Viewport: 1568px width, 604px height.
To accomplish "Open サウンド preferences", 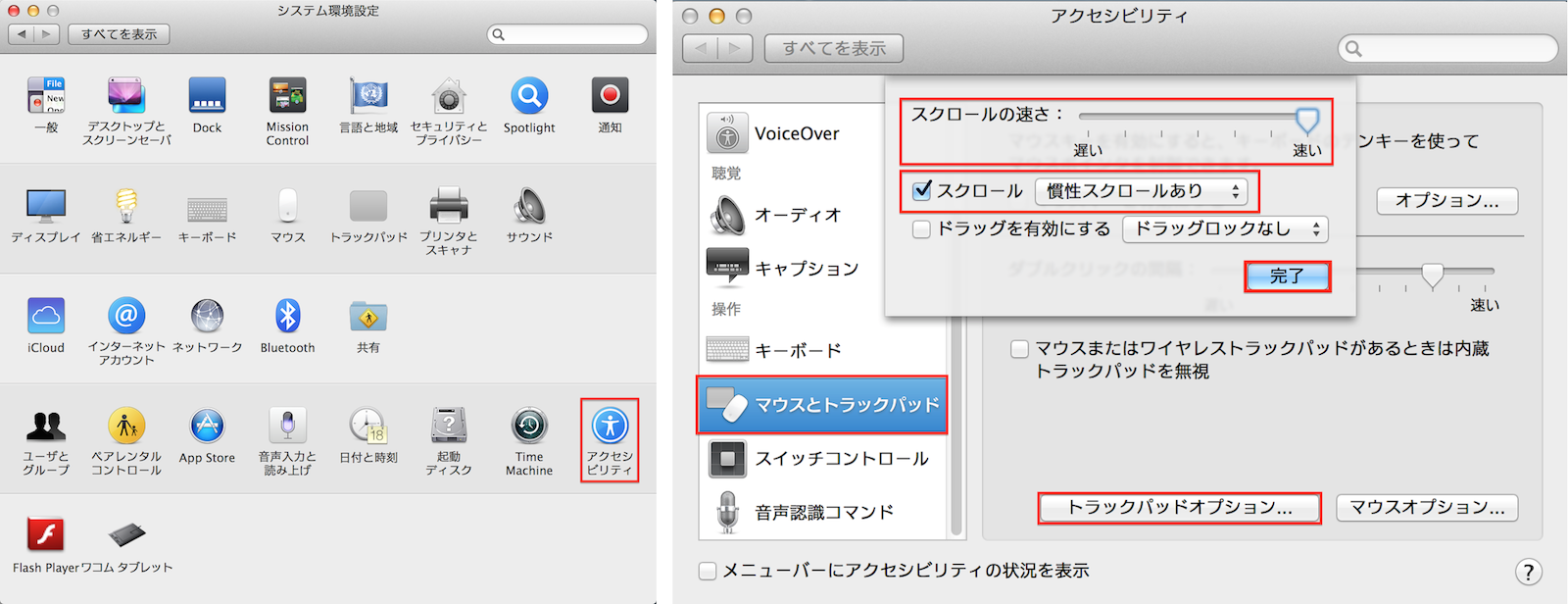I will pyautogui.click(x=529, y=206).
